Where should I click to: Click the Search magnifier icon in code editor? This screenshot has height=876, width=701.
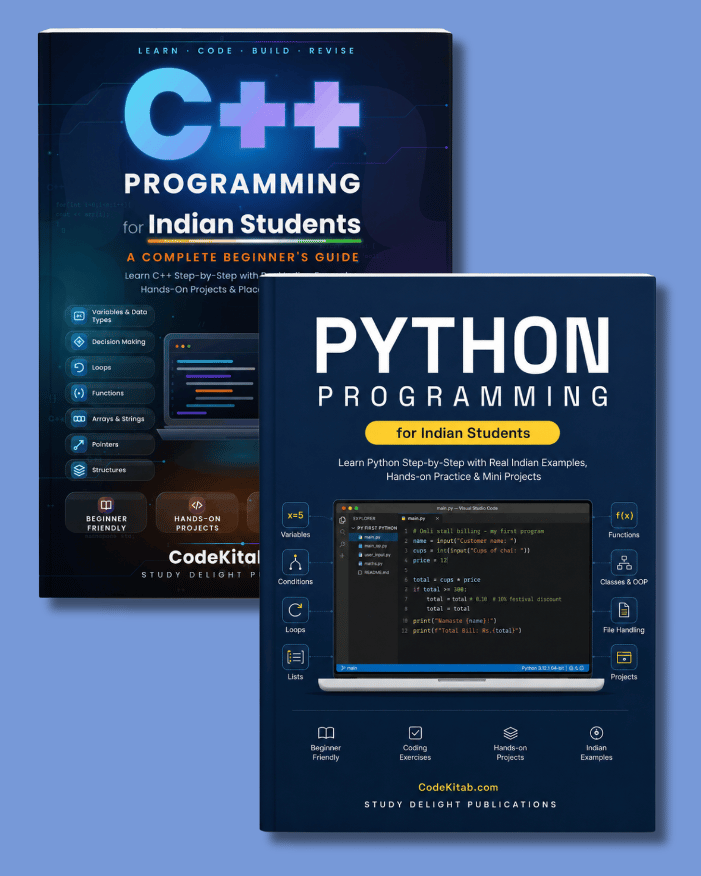[x=342, y=531]
